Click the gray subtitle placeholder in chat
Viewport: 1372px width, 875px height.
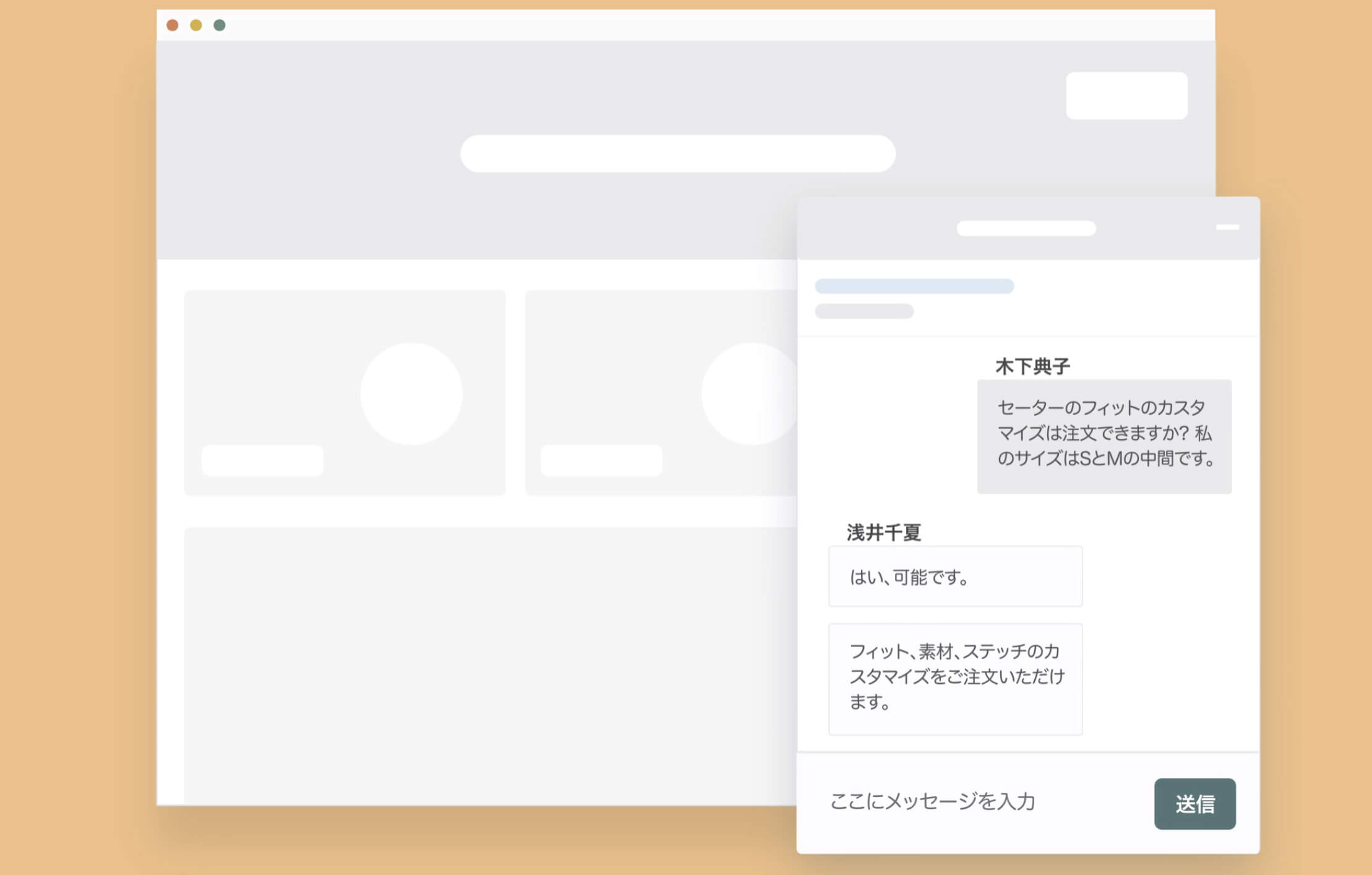click(864, 311)
